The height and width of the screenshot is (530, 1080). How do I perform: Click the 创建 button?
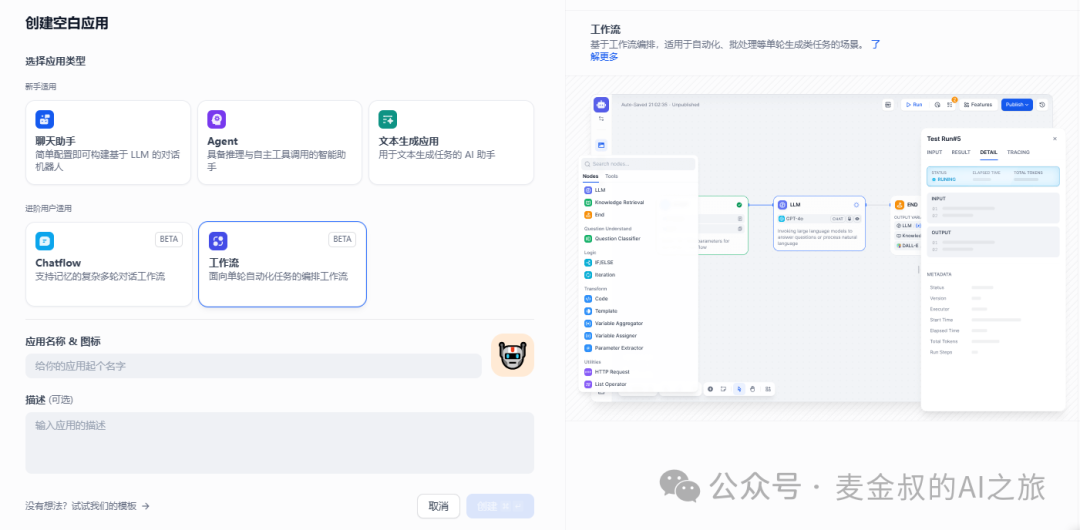point(500,507)
